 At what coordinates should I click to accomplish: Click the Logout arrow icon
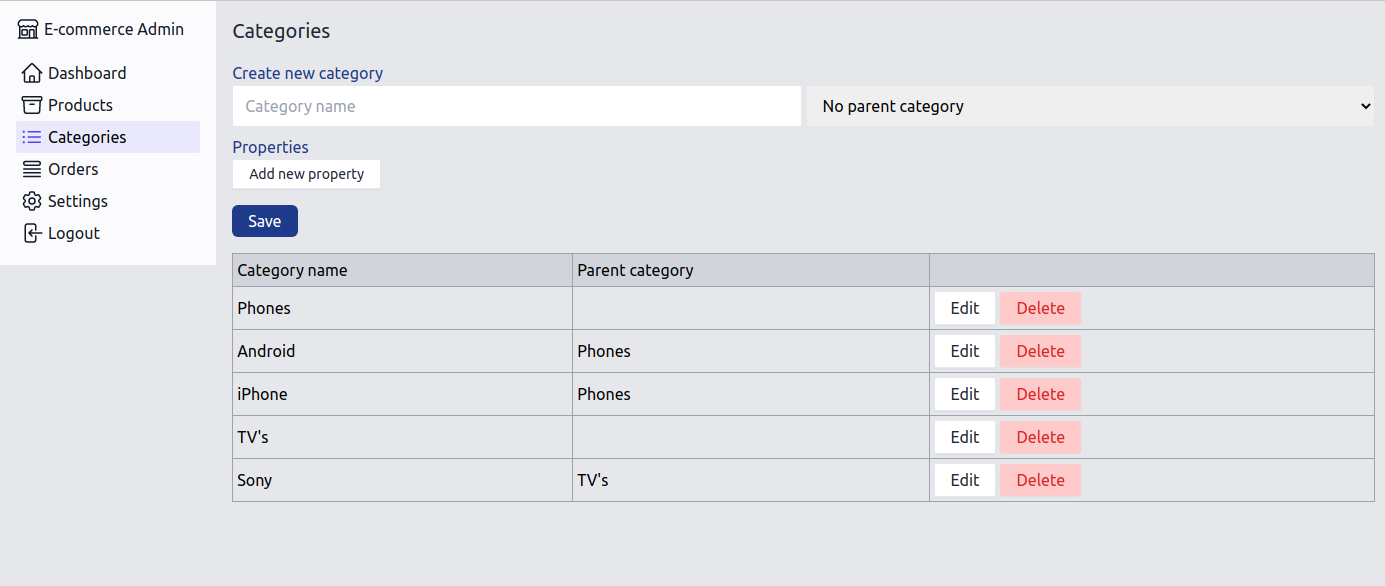point(32,233)
